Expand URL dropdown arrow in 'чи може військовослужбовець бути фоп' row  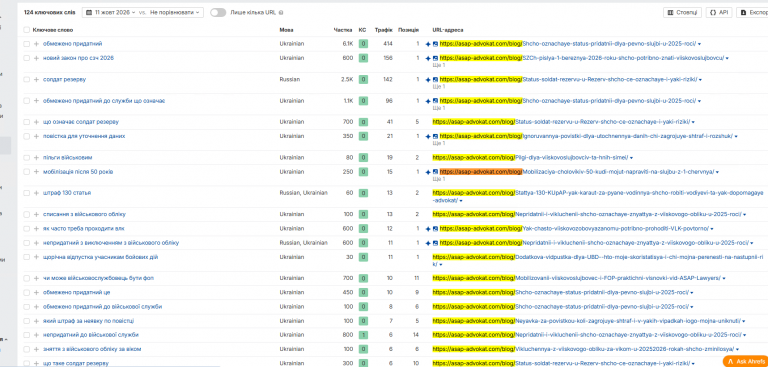click(723, 279)
